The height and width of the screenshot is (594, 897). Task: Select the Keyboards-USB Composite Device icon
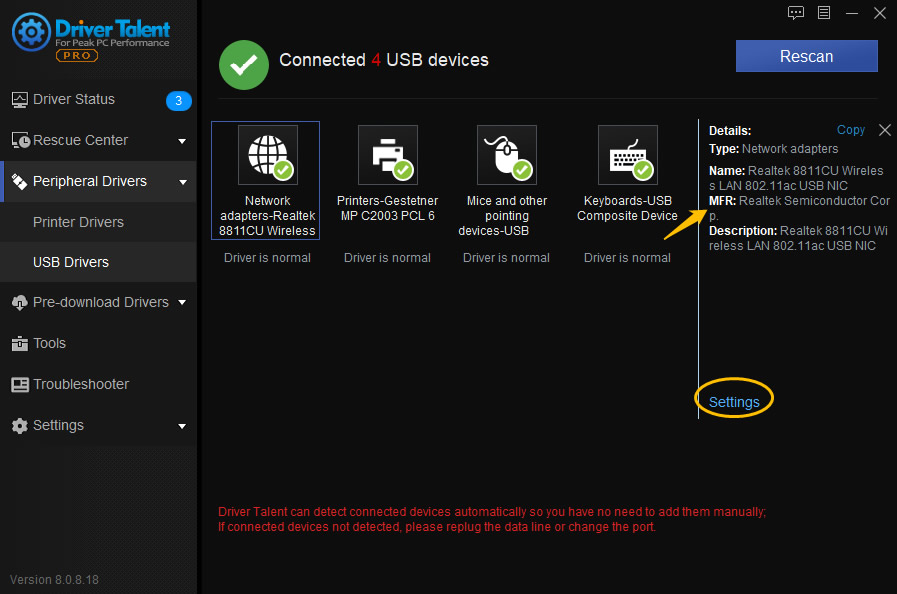628,155
